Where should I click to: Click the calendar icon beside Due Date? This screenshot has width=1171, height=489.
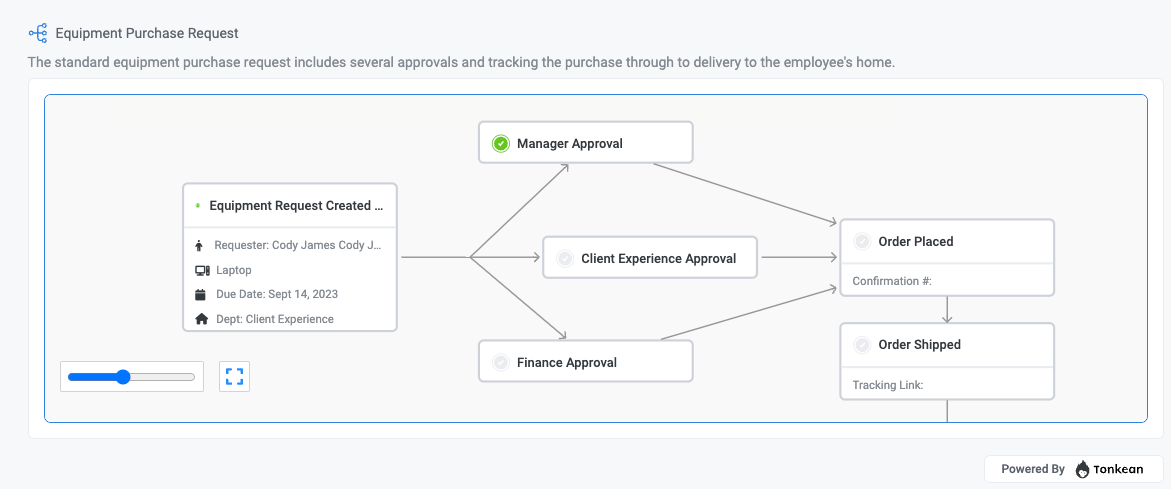click(201, 295)
